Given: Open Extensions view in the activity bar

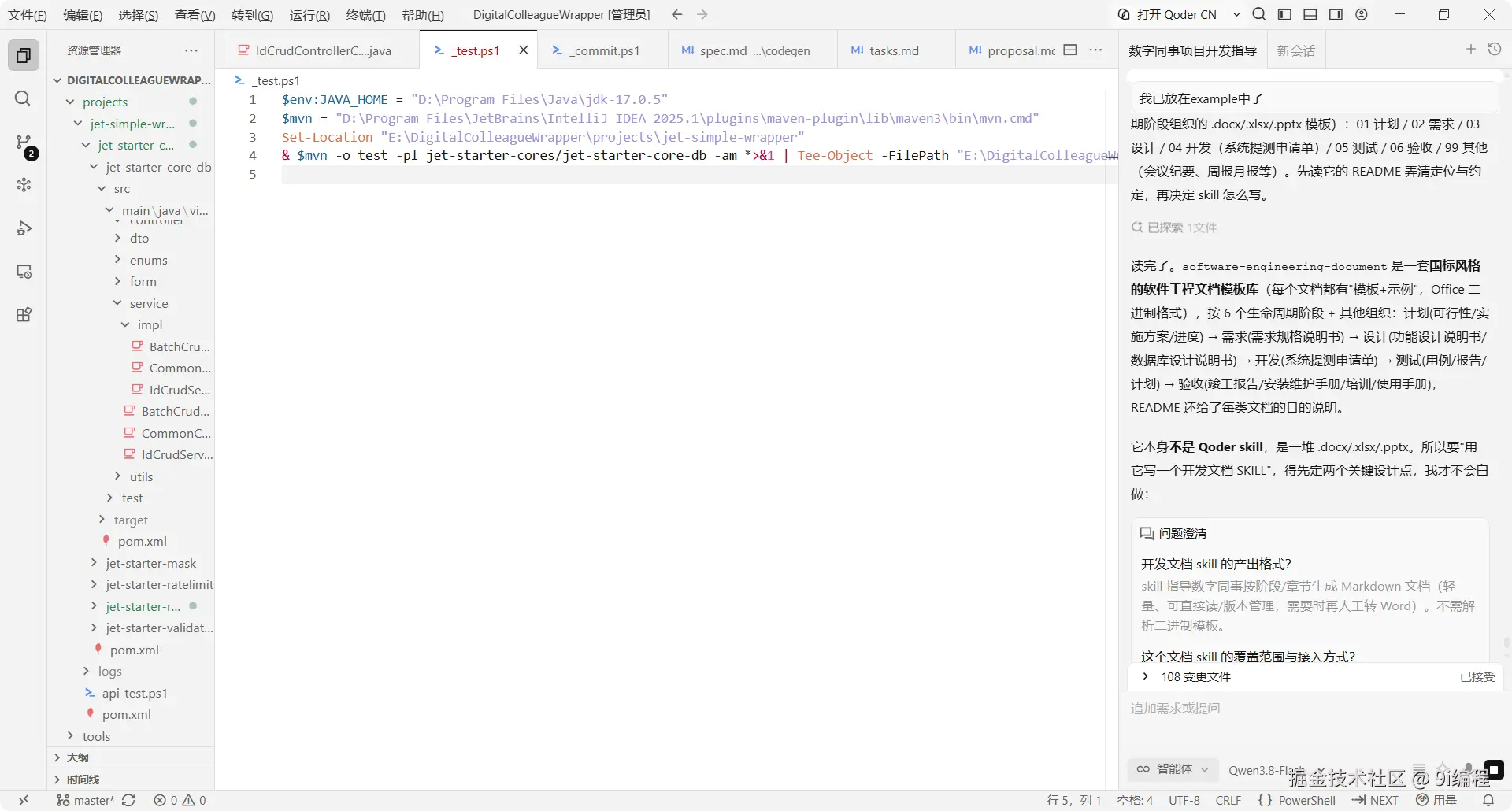Looking at the screenshot, I should [24, 315].
